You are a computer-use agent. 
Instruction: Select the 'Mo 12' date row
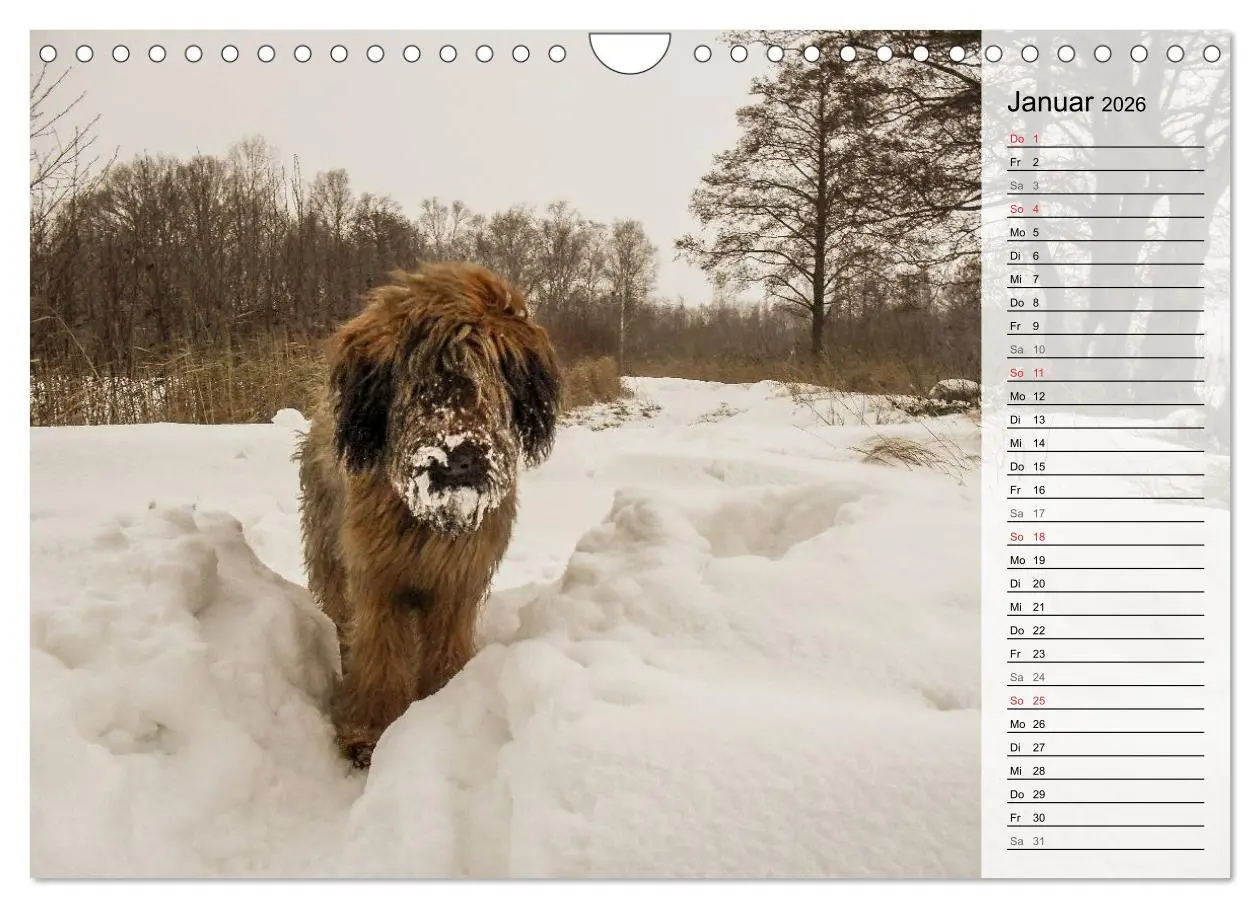pos(1105,396)
